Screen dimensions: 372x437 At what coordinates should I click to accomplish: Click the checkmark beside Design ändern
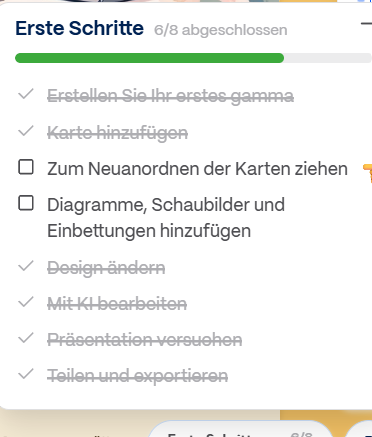(26, 266)
